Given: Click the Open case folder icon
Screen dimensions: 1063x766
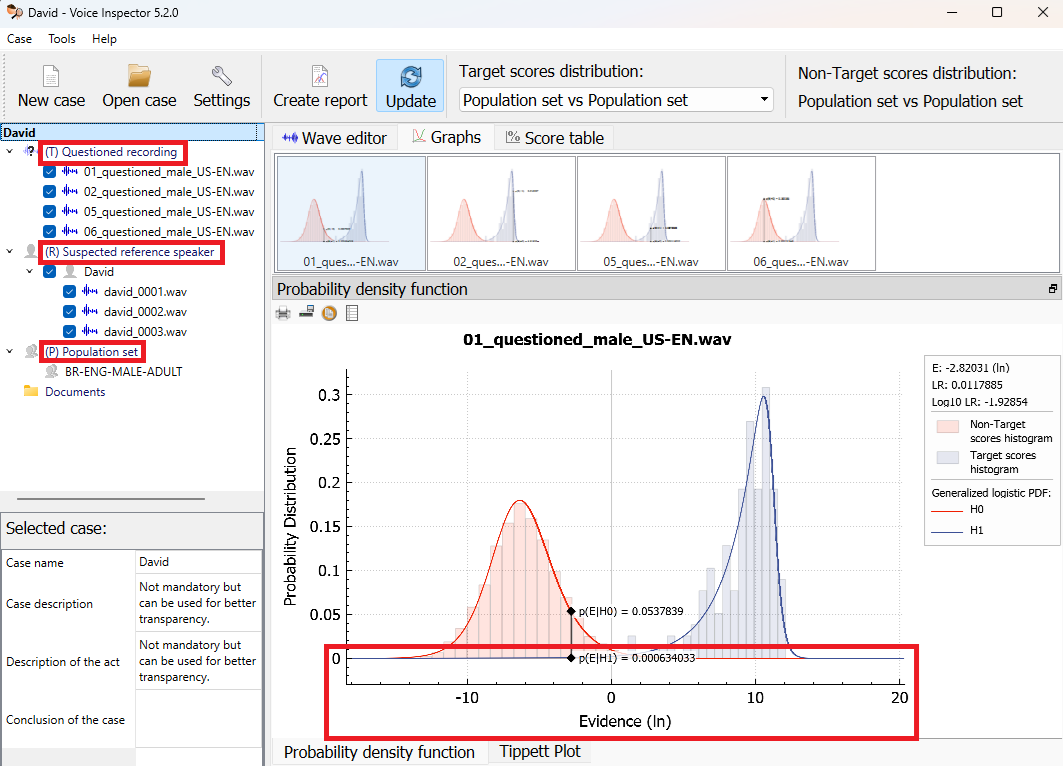Looking at the screenshot, I should 139,75.
